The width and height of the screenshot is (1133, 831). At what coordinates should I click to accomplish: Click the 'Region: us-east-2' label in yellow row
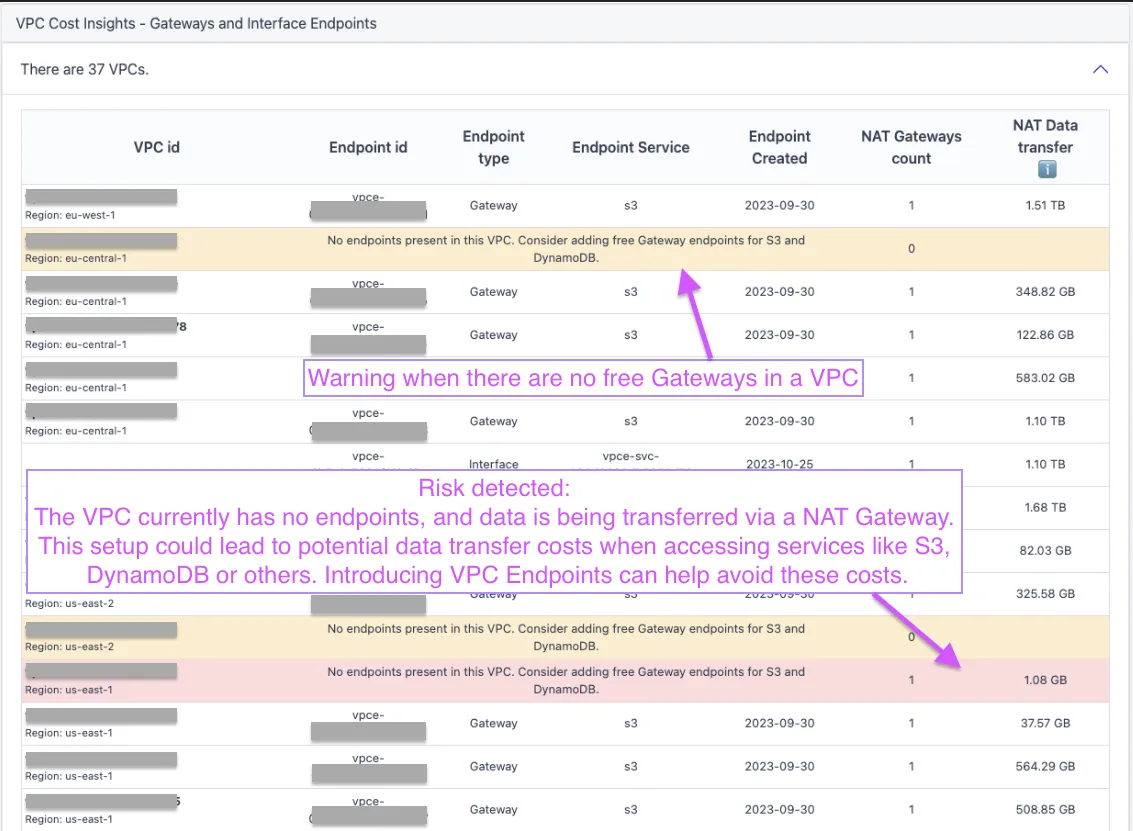[x=69, y=647]
